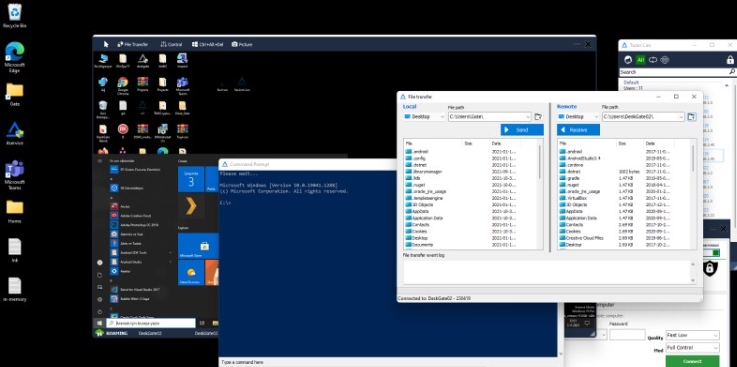This screenshot has width=737, height=367.
Task: Open the calendar tile showing 3
Action: pyautogui.click(x=191, y=179)
